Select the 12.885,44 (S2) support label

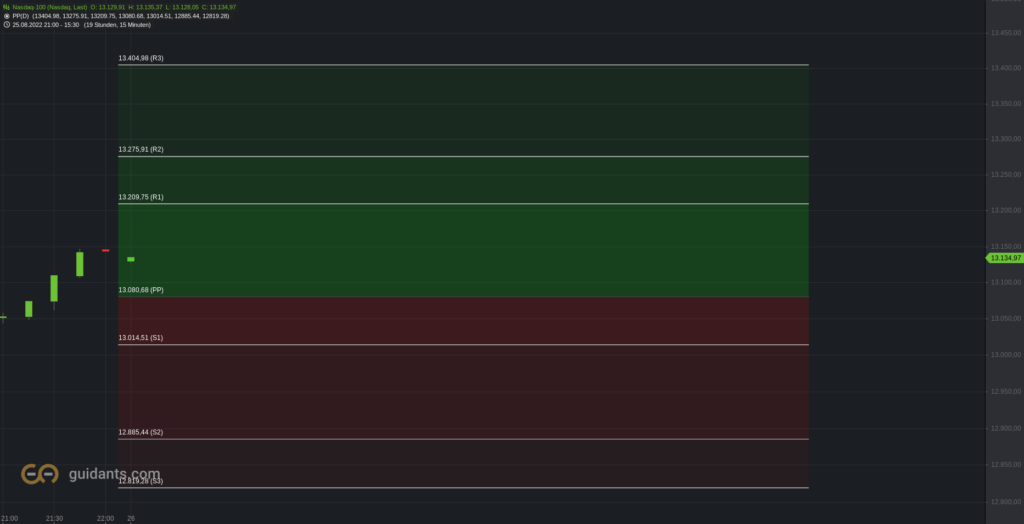140,432
